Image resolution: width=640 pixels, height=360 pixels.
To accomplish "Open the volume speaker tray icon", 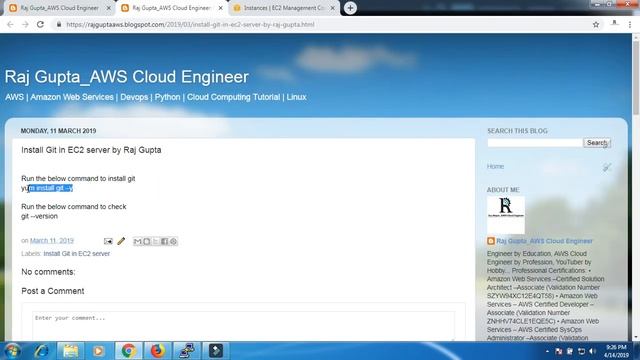I will (592, 351).
